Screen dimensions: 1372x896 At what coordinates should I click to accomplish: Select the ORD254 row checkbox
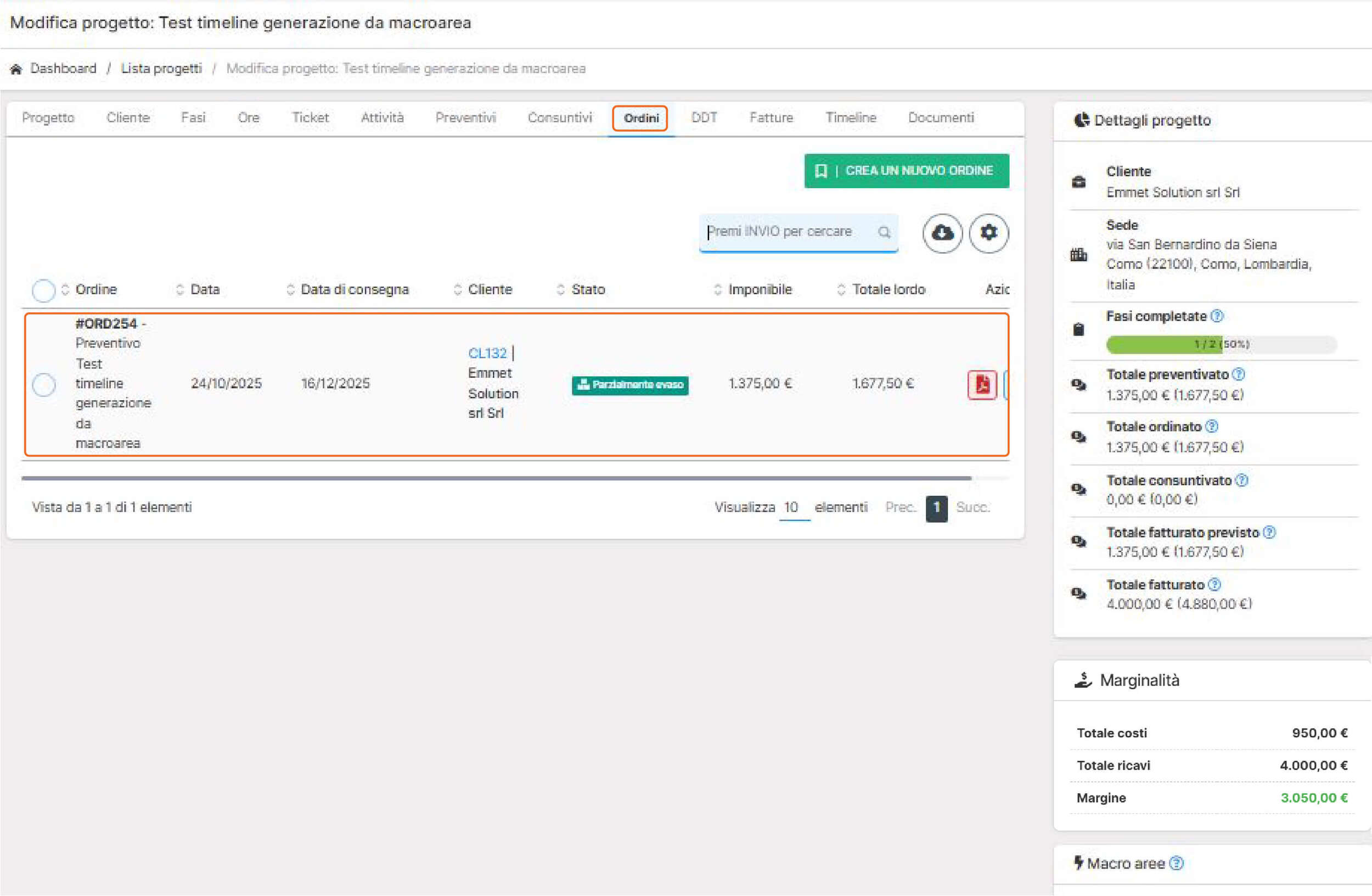point(44,384)
